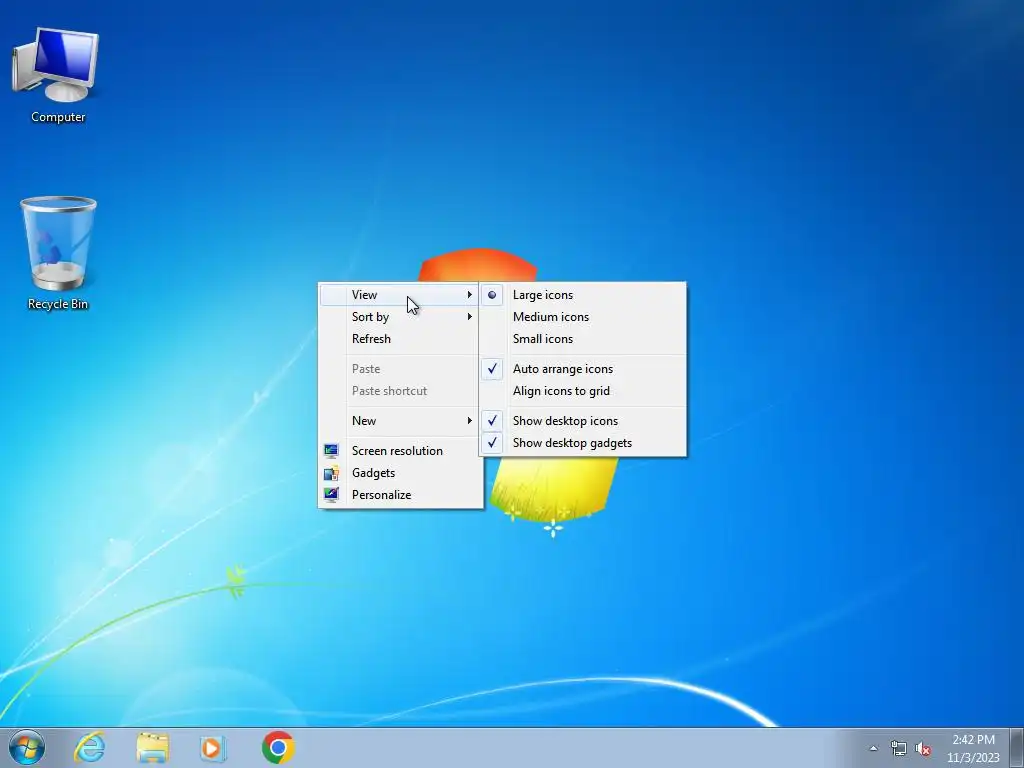Click the network status tray icon
Image resolution: width=1024 pixels, height=768 pixels.
click(899, 748)
